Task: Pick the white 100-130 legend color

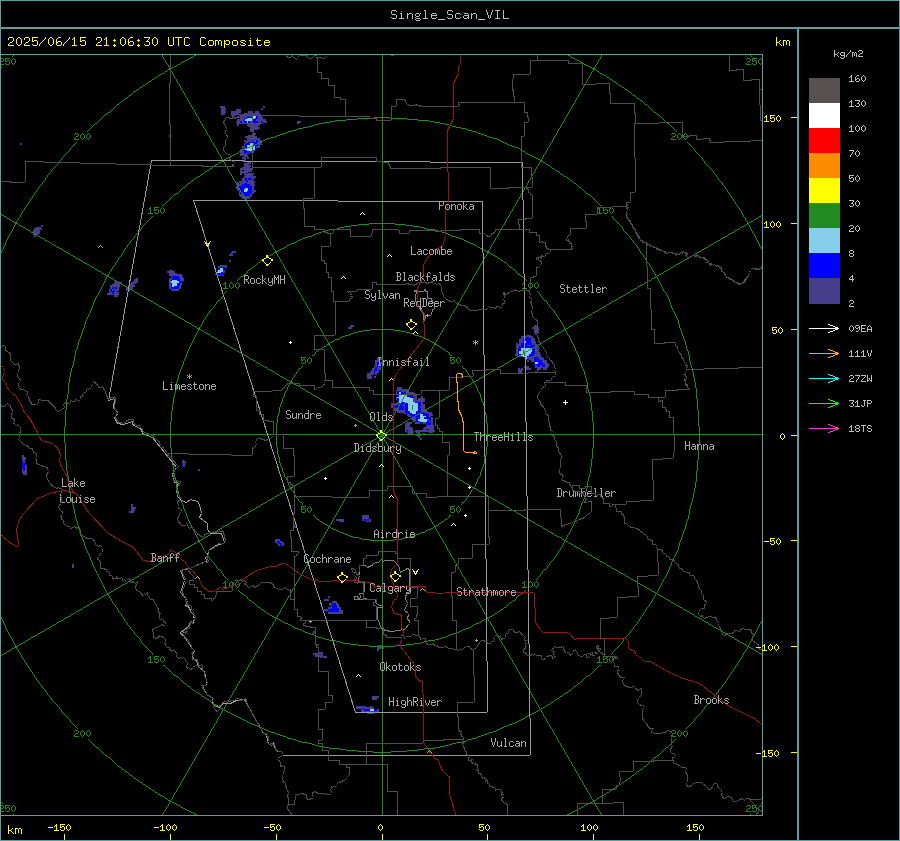Action: pyautogui.click(x=824, y=116)
